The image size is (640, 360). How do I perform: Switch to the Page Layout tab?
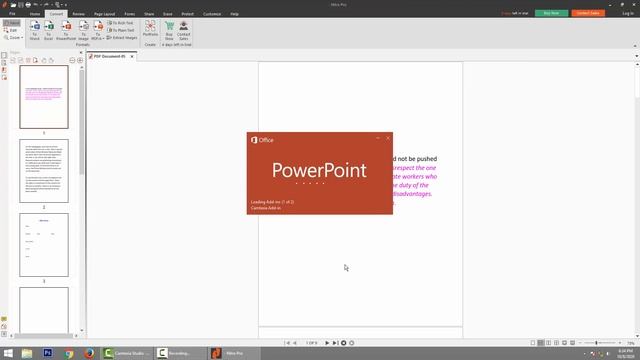click(x=104, y=14)
